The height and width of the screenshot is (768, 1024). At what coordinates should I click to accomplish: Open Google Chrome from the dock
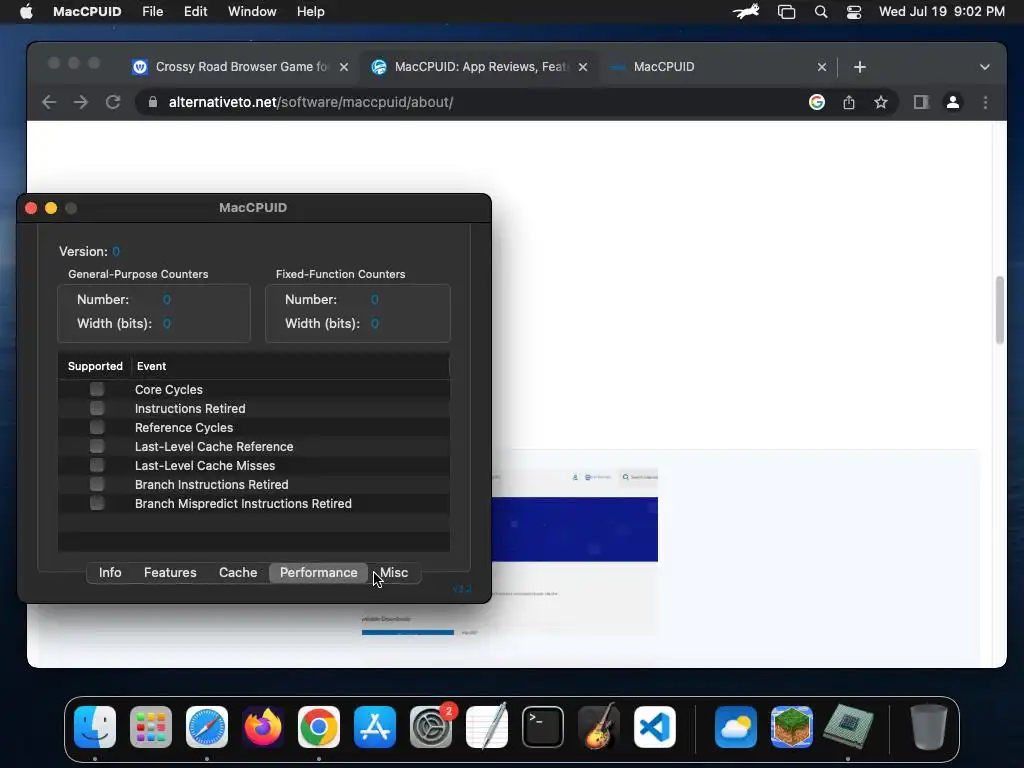click(x=319, y=727)
